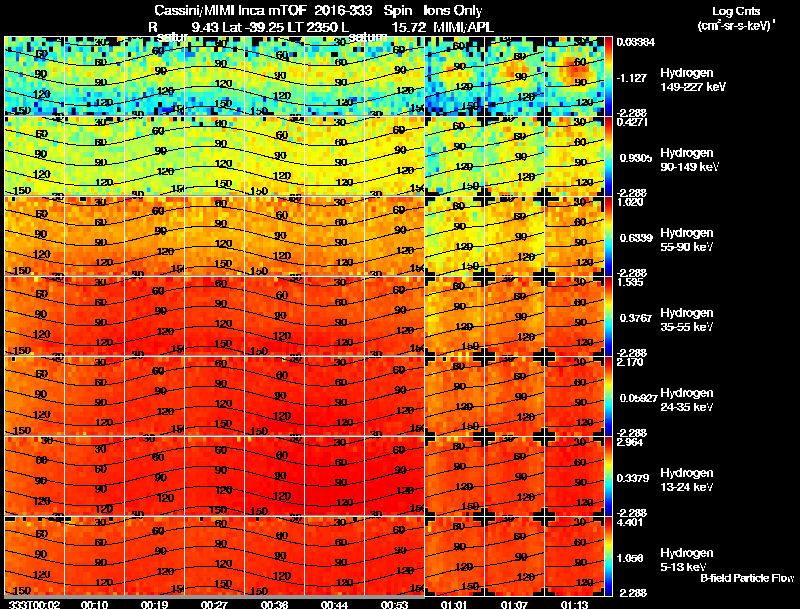800x609 pixels.
Task: Select the "-1.127" colorbar midpoint value
Action: (x=632, y=78)
